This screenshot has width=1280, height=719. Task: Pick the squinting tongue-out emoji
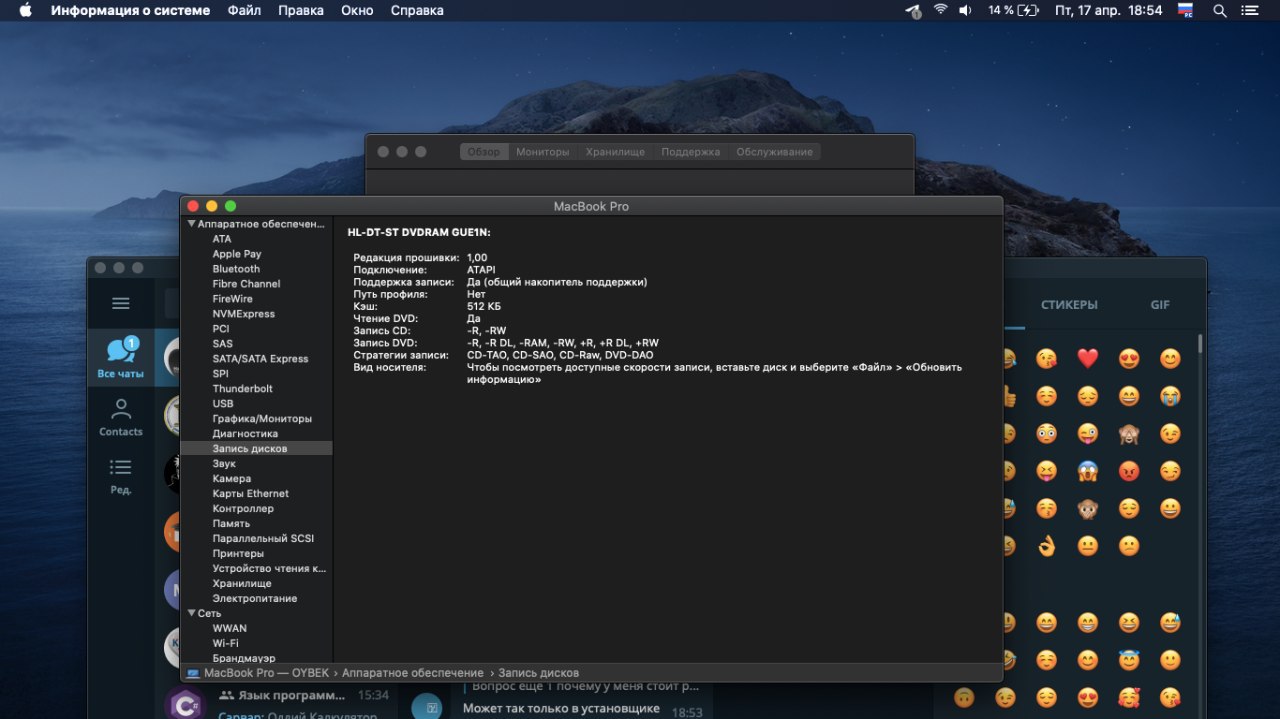(1047, 470)
